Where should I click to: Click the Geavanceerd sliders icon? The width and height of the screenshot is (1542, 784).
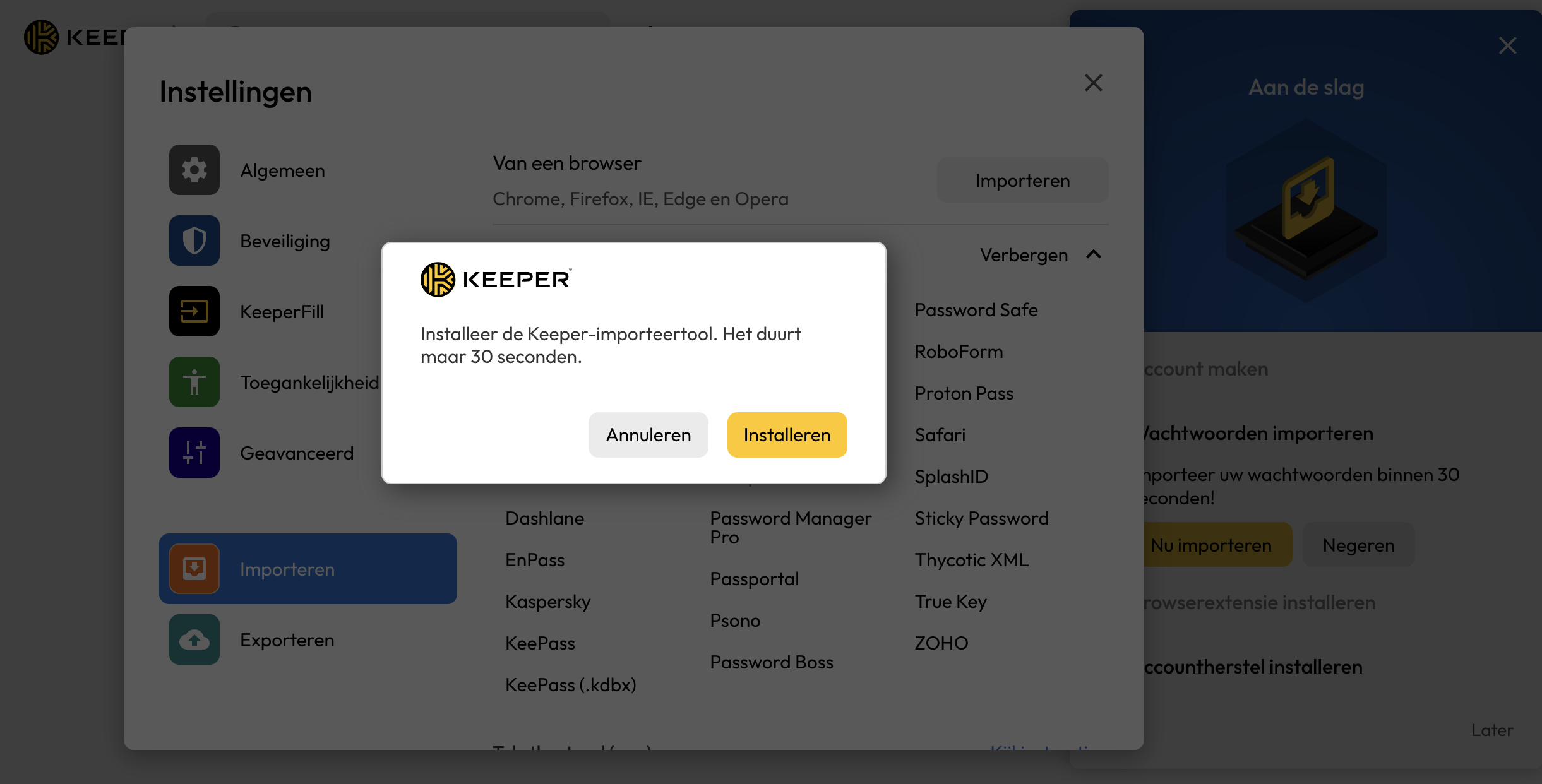tap(194, 452)
